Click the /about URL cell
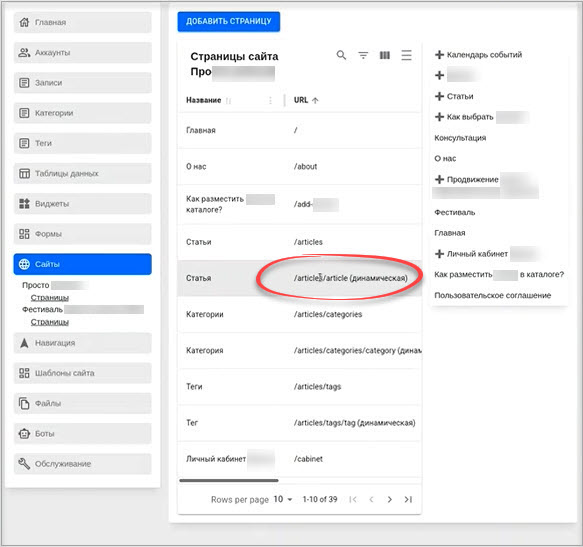 [305, 167]
